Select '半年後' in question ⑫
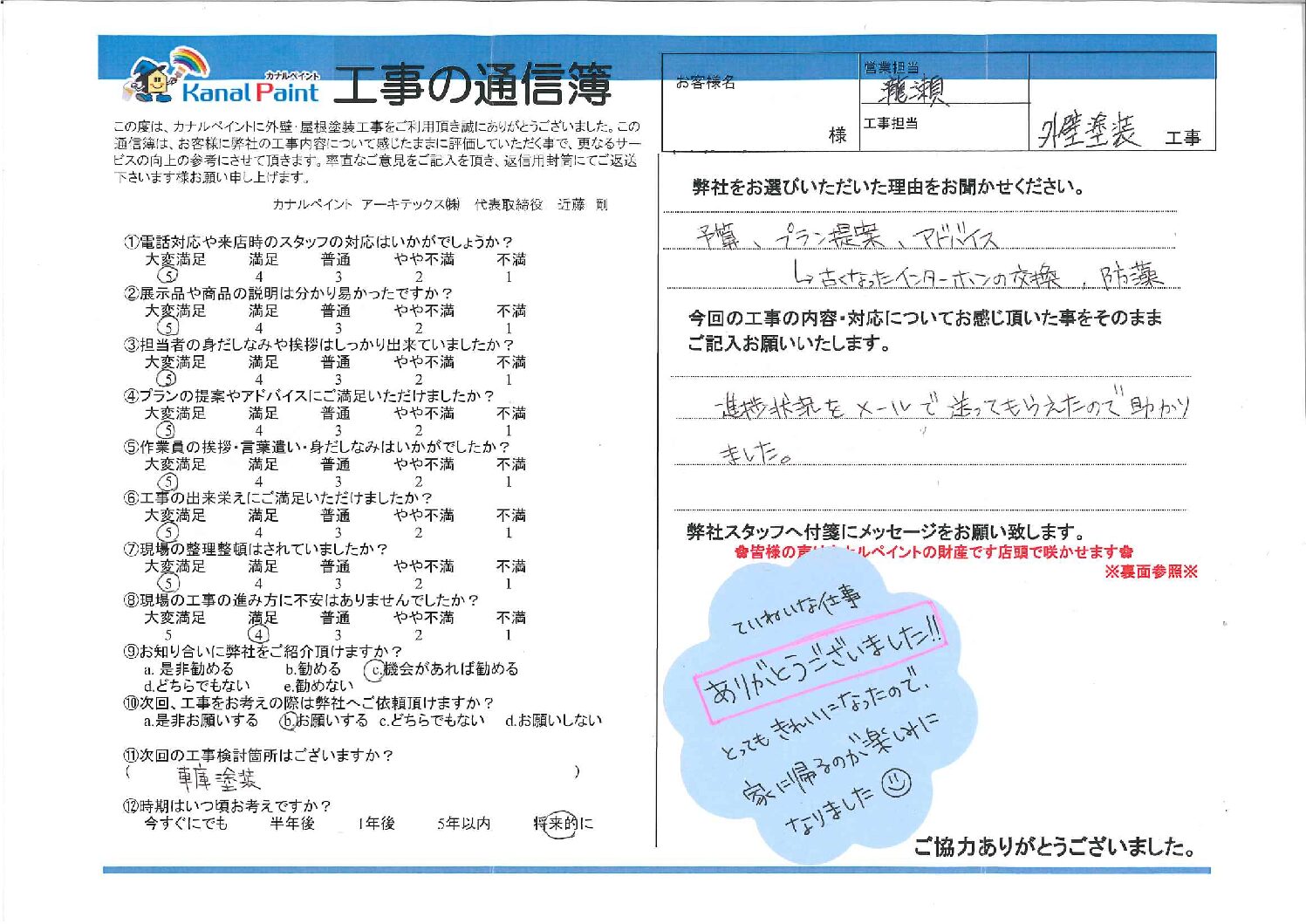This screenshot has width=1306, height=924. click(292, 824)
